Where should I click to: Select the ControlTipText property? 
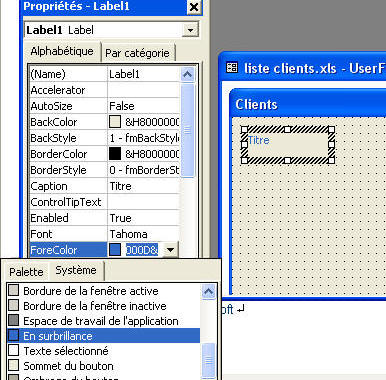[x=68, y=202]
